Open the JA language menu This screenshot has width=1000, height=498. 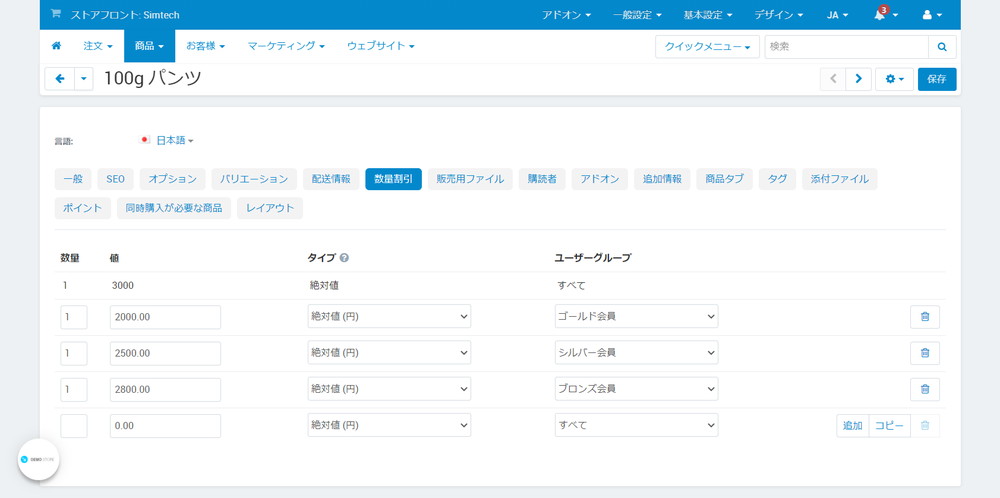tap(837, 15)
